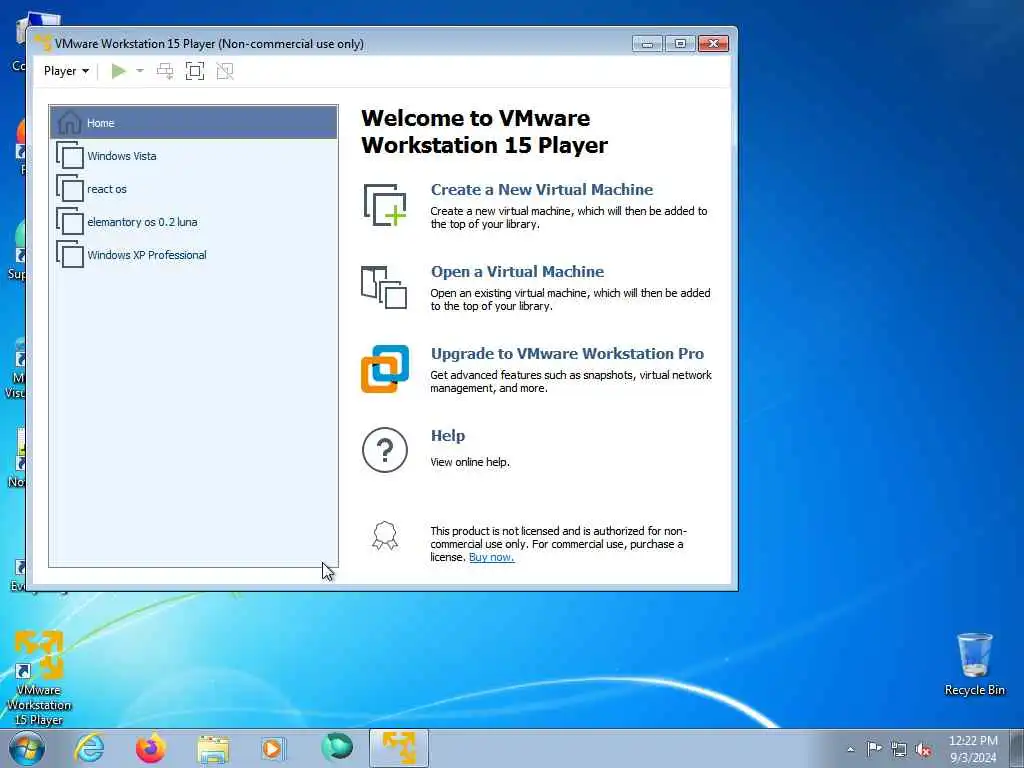1024x768 pixels.
Task: Launch Internet Explorer from the taskbar
Action: pos(89,748)
